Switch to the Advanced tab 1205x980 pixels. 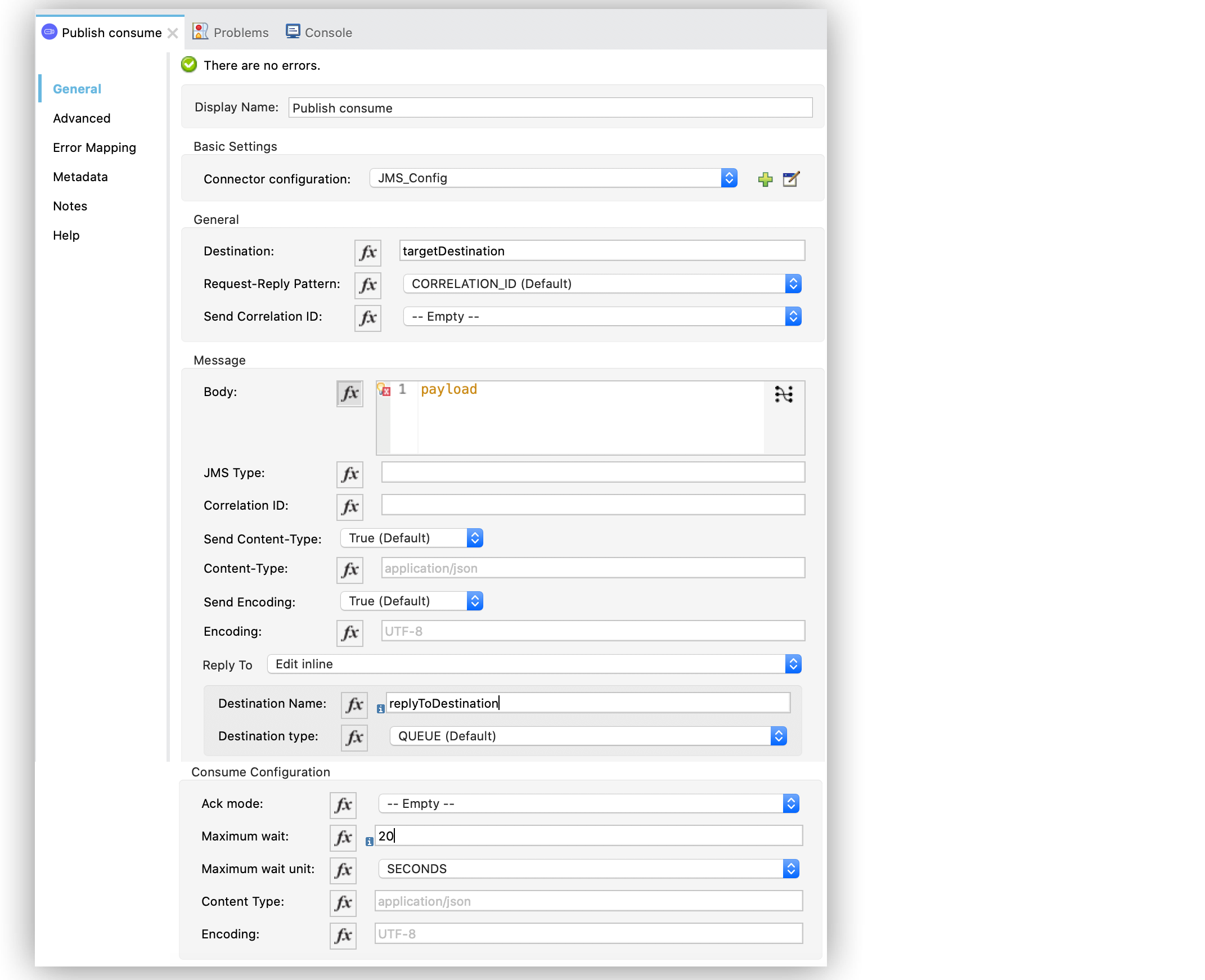(x=82, y=118)
